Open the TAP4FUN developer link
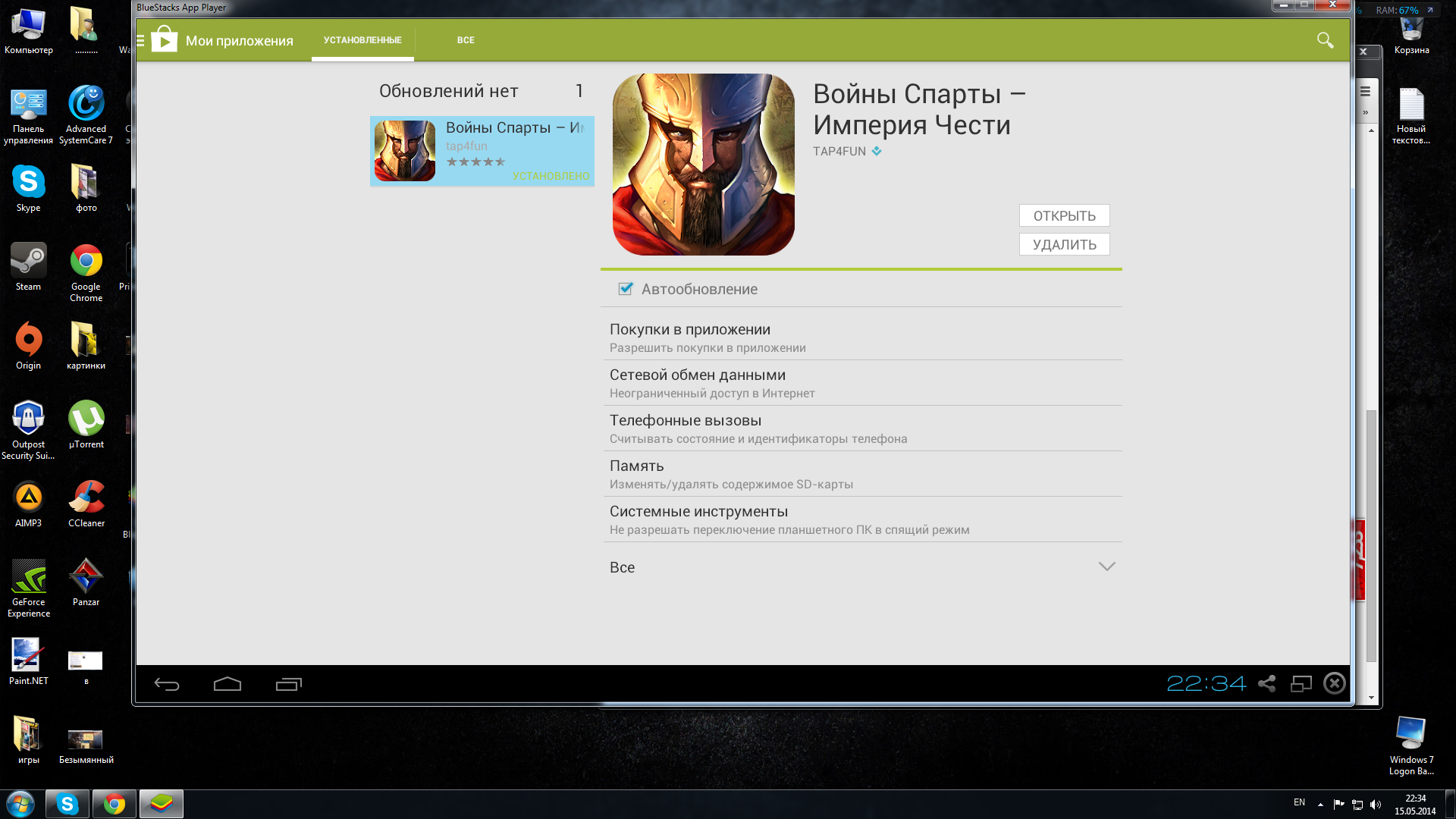 tap(839, 151)
